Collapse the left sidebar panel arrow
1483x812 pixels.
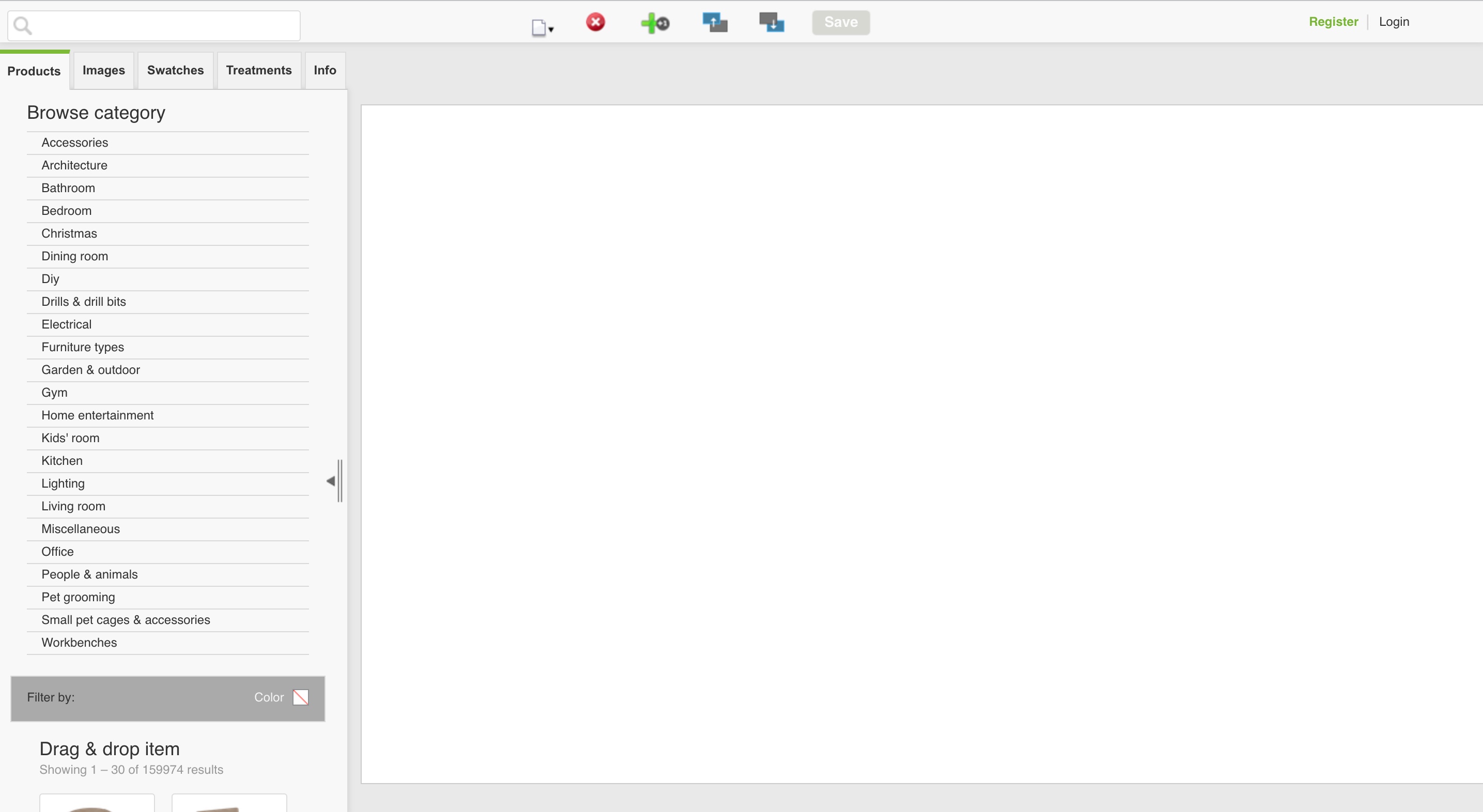[x=331, y=481]
